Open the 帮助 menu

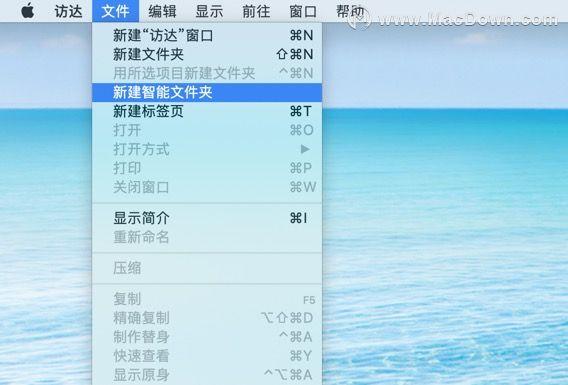tap(350, 11)
